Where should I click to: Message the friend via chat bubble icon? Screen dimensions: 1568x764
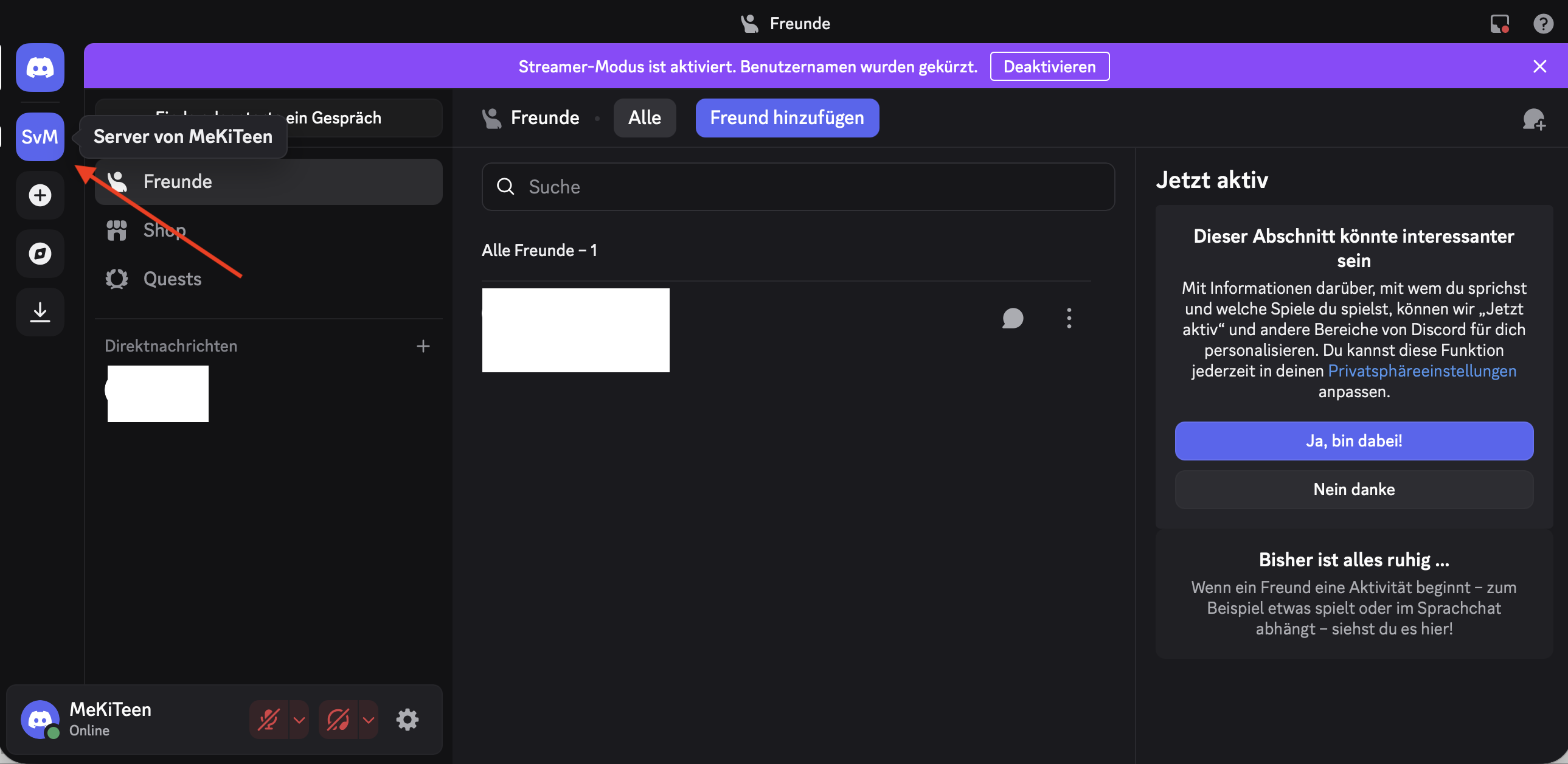1012,318
